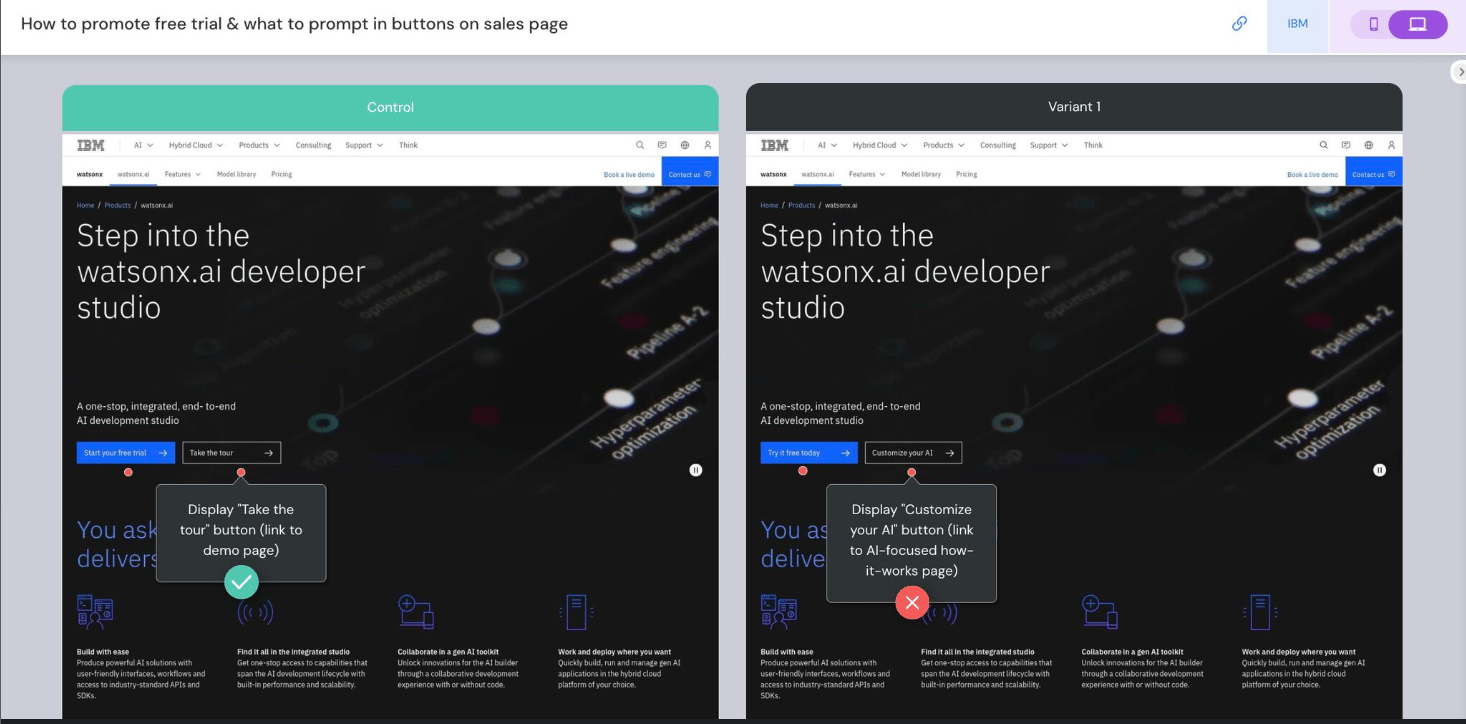Expand the Products menu in the Control panel
This screenshot has width=1466, height=724.
pyautogui.click(x=259, y=145)
